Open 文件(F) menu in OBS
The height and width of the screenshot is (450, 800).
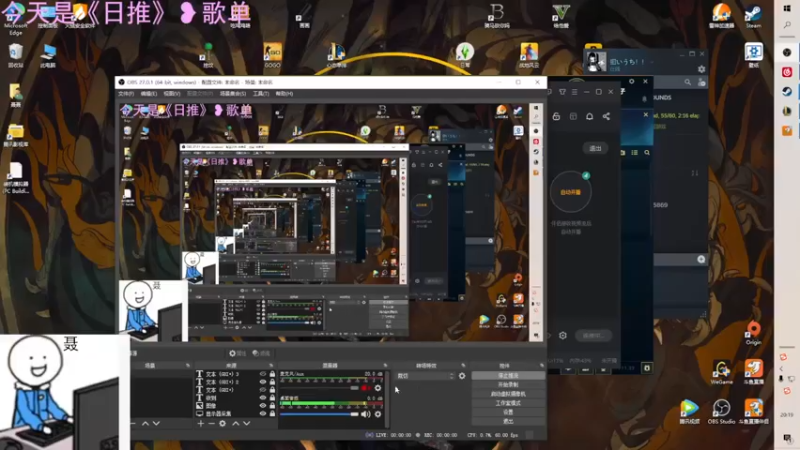coord(126,94)
